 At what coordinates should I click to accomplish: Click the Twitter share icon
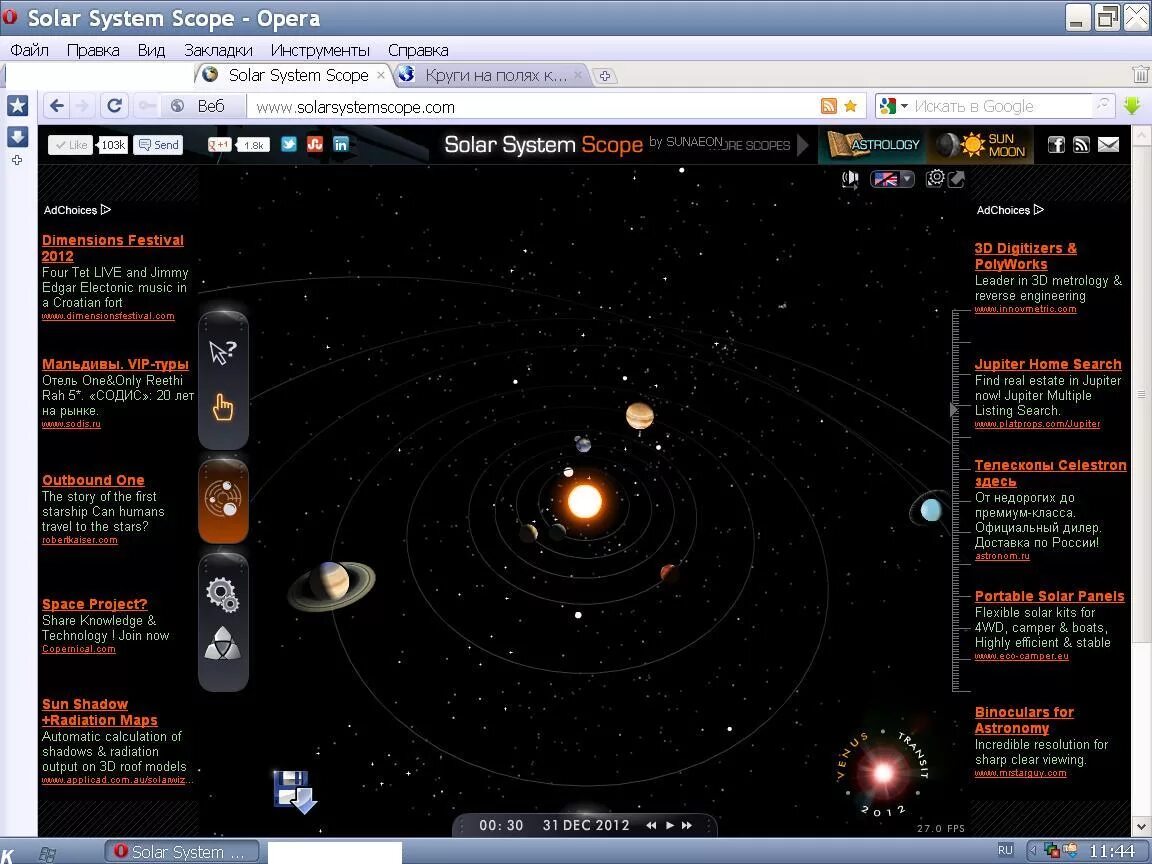pyautogui.click(x=289, y=144)
